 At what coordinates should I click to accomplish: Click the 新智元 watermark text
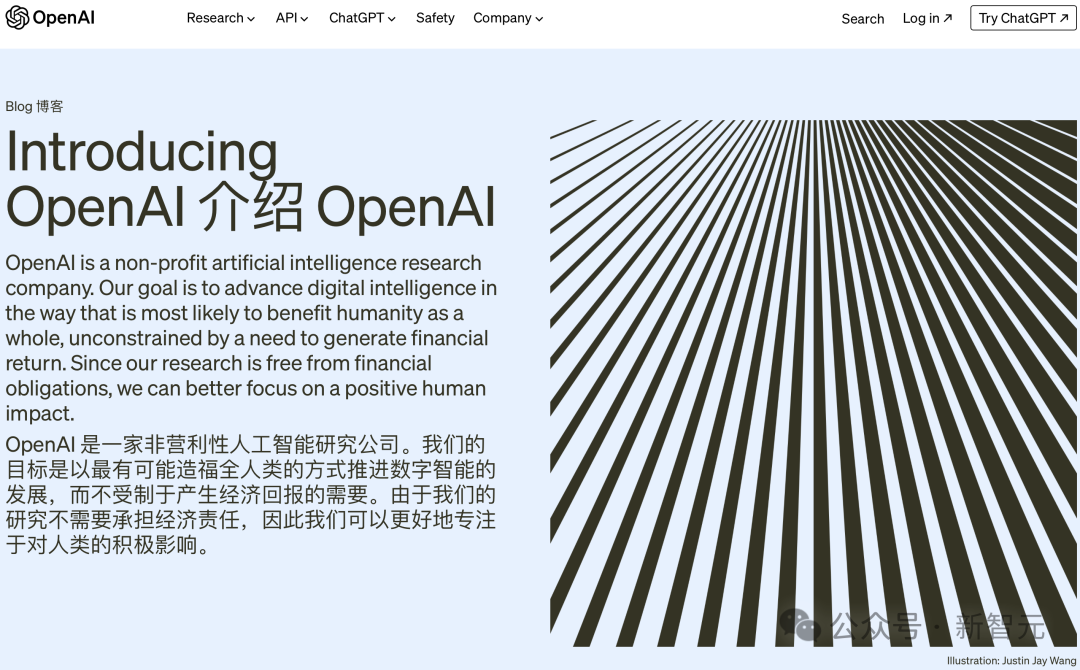pos(1000,627)
